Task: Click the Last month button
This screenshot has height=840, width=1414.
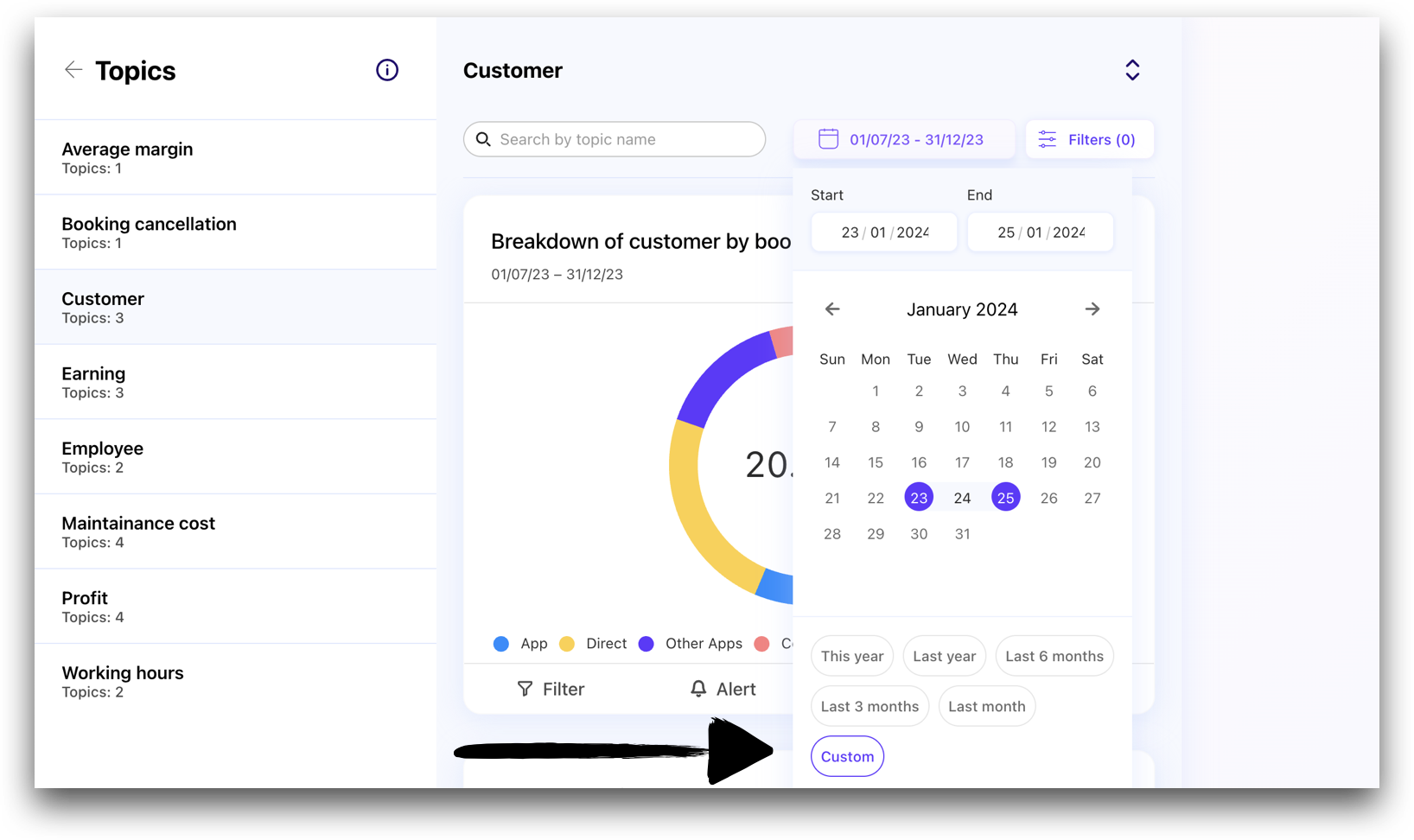Action: 986,706
